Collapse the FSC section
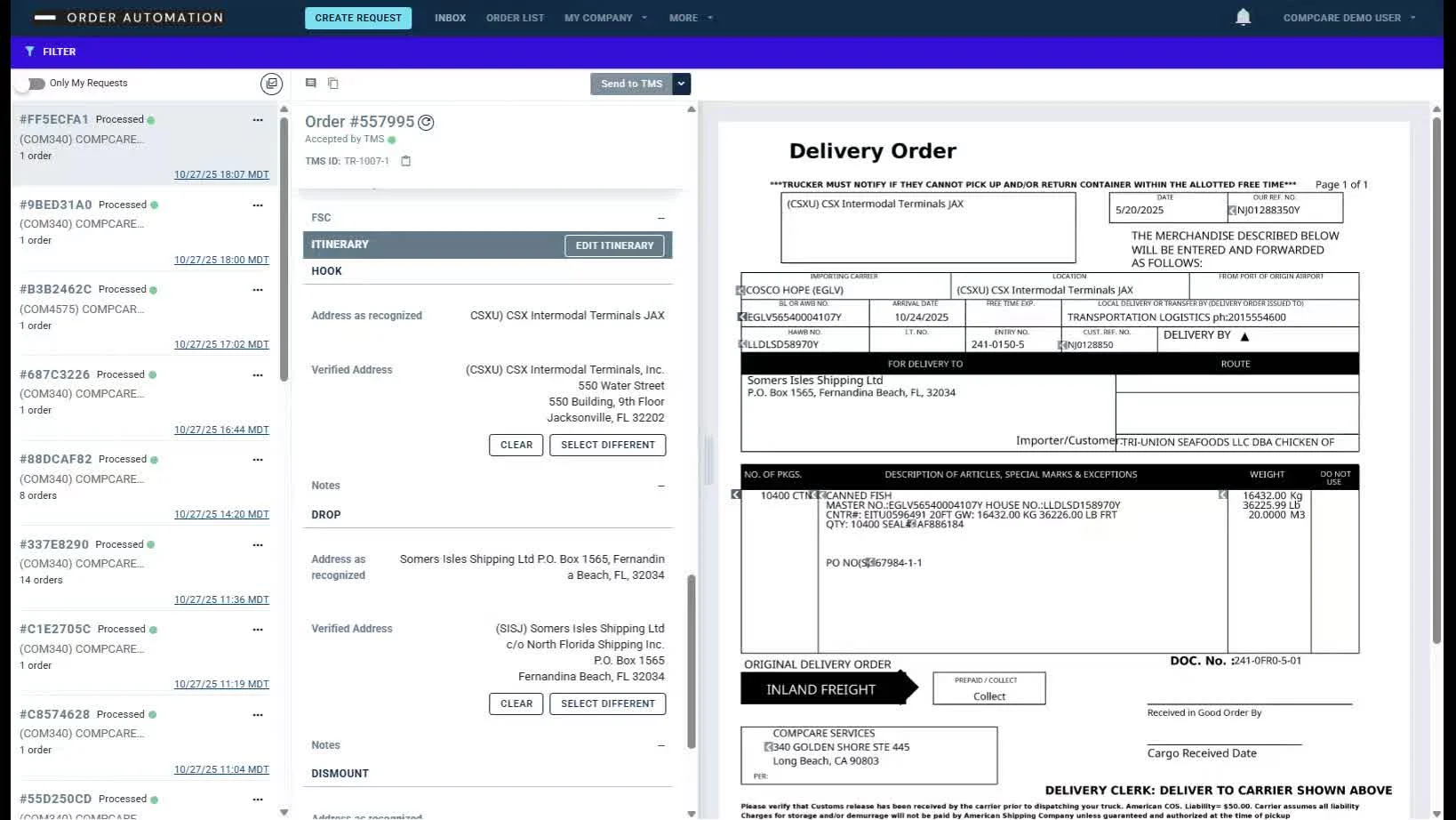The width and height of the screenshot is (1456, 820). pos(661,218)
